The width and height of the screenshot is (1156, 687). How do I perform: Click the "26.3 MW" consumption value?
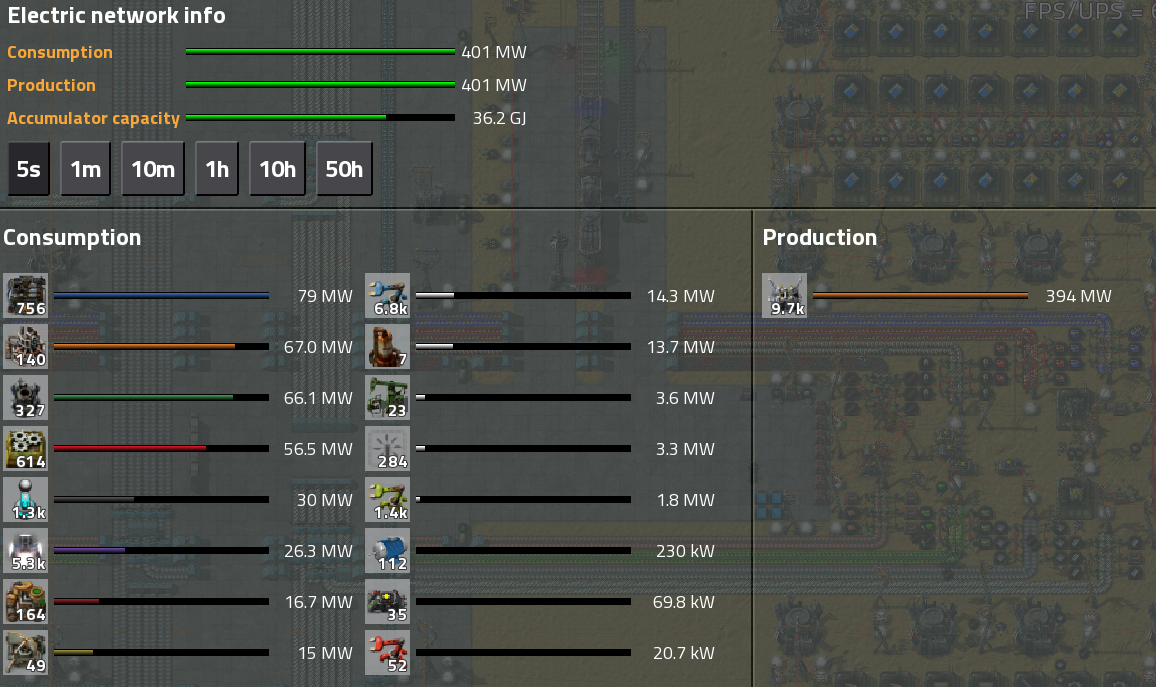tap(318, 551)
